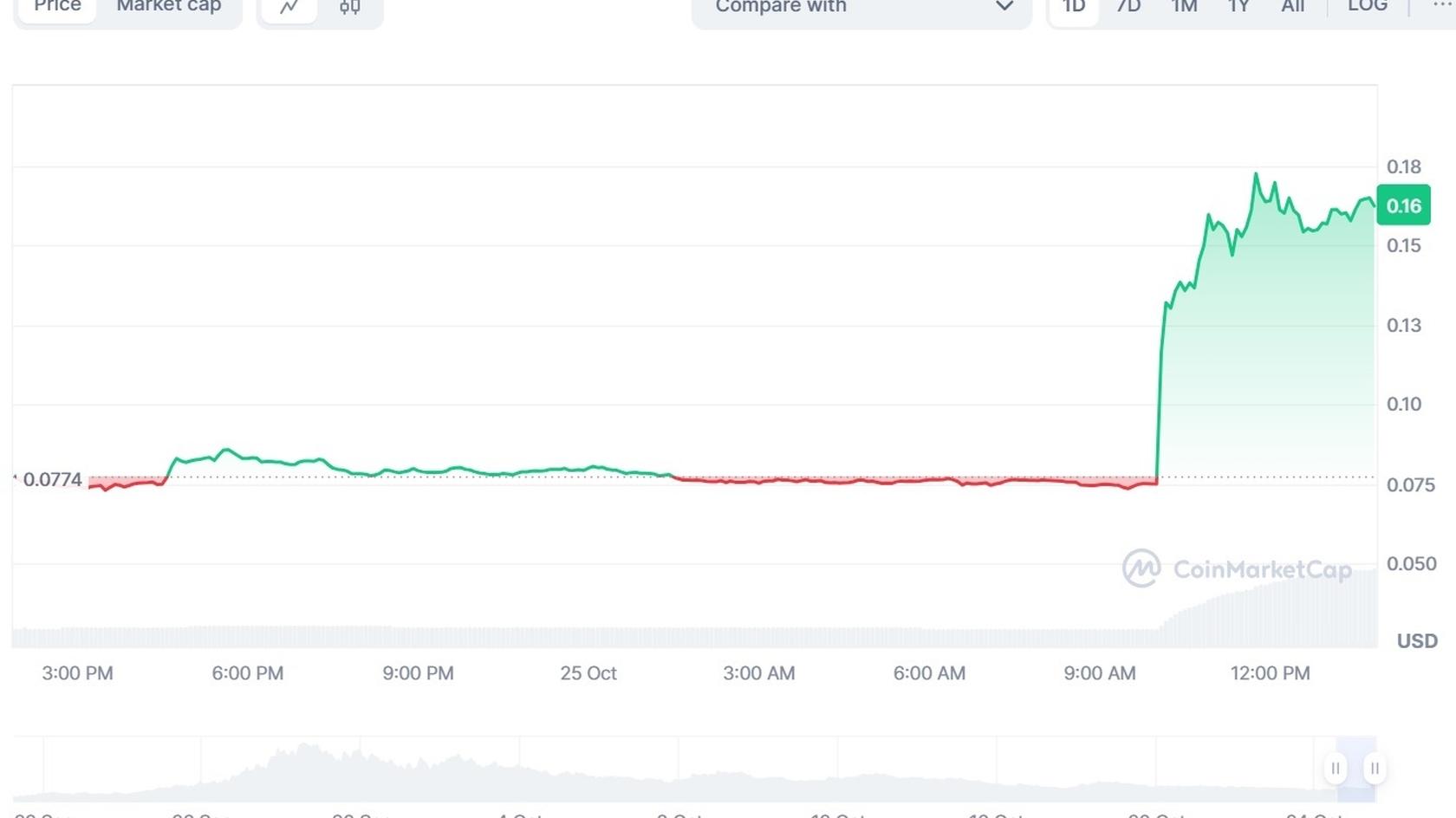
Task: Click the 3:00 PM time label
Action: click(77, 672)
